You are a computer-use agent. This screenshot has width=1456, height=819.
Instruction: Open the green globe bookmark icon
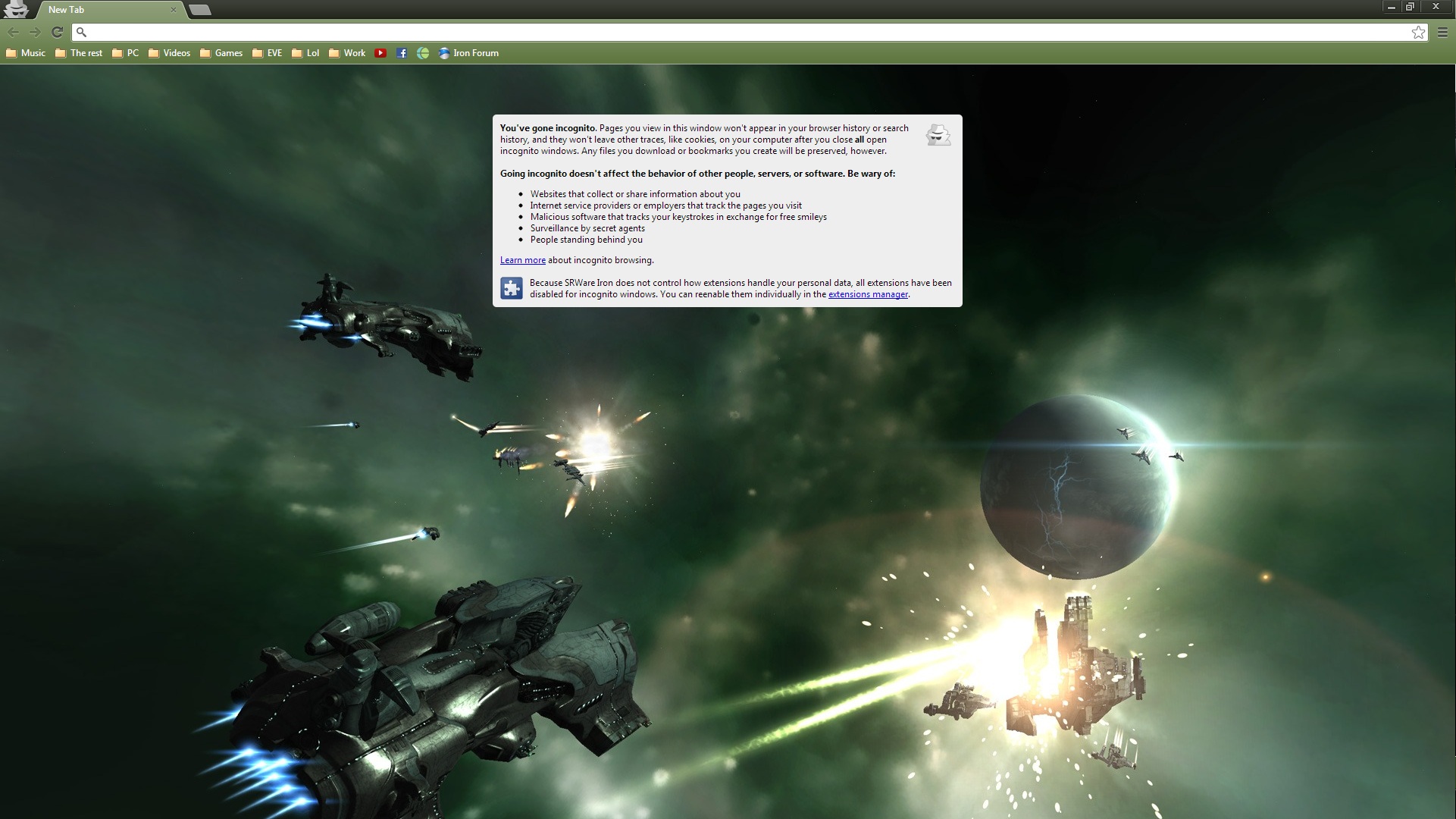tap(423, 53)
